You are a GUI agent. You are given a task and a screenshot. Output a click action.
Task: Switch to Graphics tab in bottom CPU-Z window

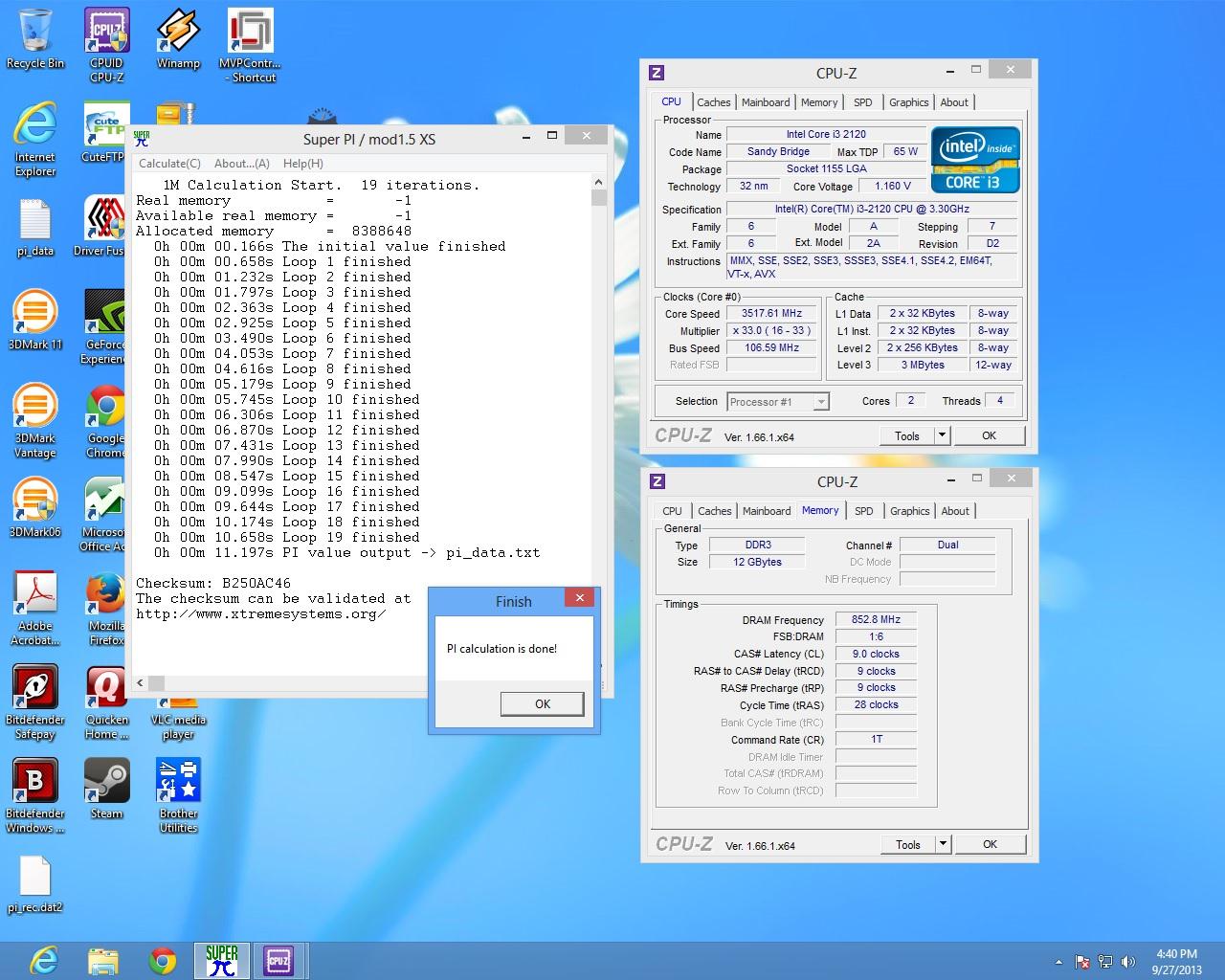coord(909,511)
